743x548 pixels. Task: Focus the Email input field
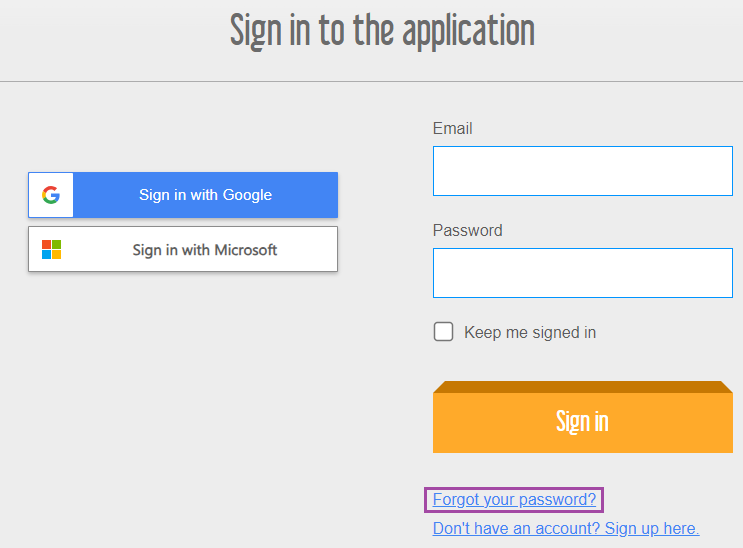(x=582, y=171)
